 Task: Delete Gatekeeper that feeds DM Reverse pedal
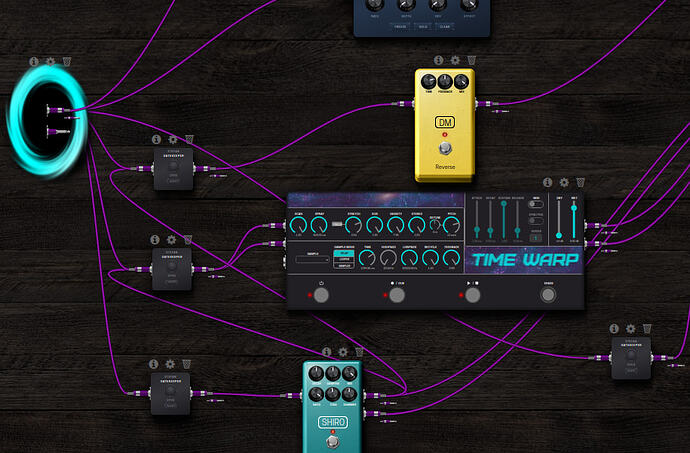(x=189, y=140)
